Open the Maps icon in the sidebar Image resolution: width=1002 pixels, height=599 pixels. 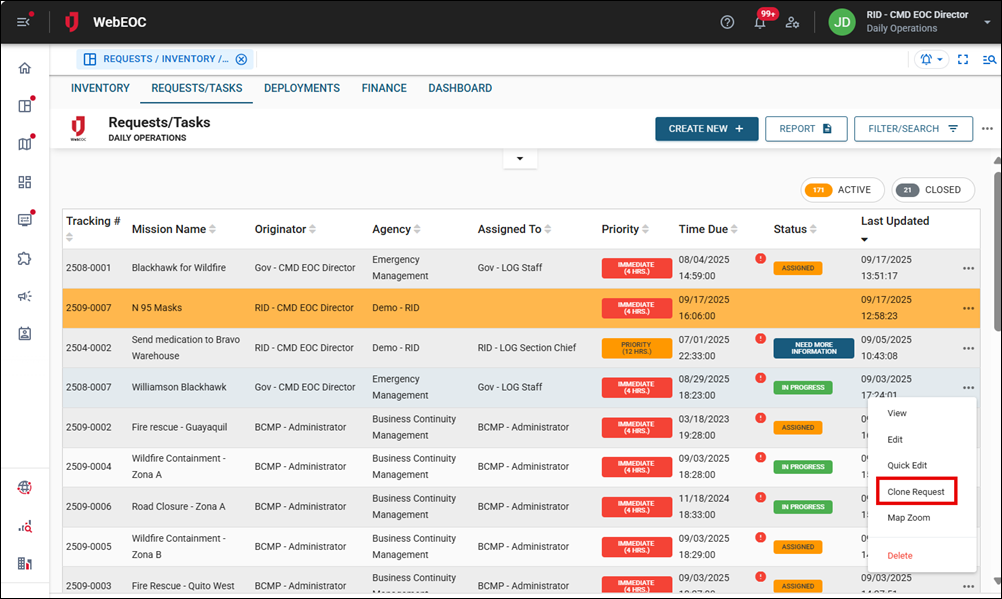25,143
